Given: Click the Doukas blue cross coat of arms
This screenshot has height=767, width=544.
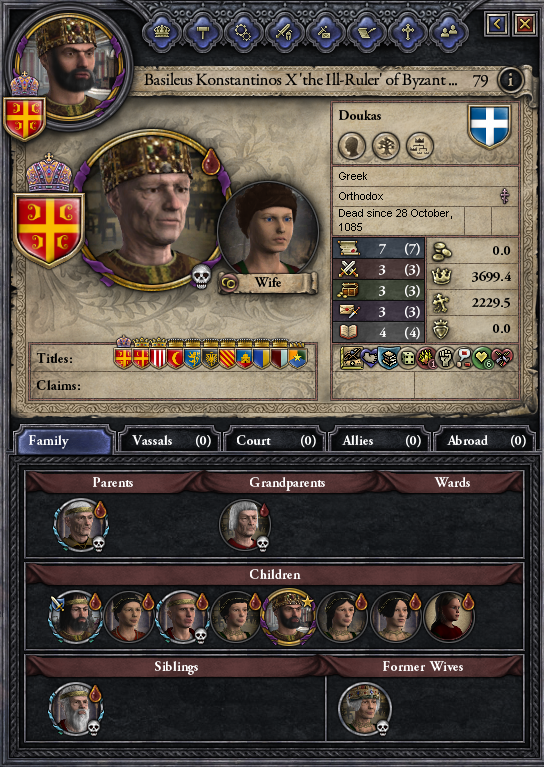Looking at the screenshot, I should pos(490,126).
